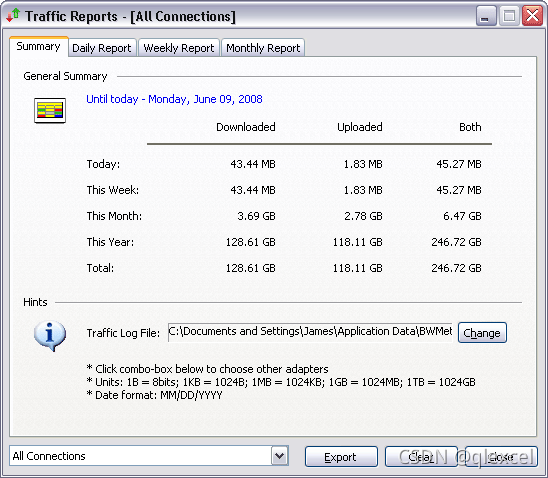Screen dimensions: 548x478
Task: Click This Year's both value 246.72 GB
Action: 456,242
